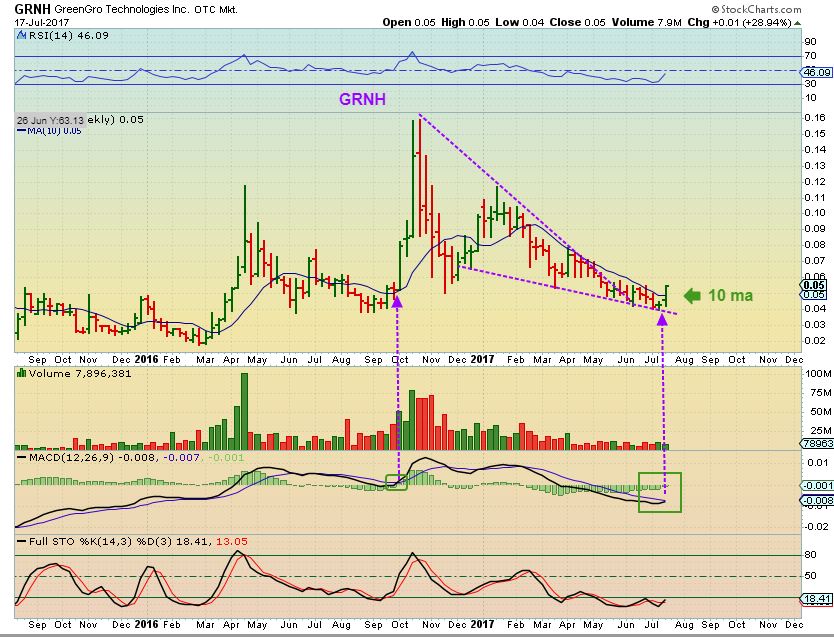Click the 80 stochastic axis label
834x637 pixels.
(x=811, y=555)
